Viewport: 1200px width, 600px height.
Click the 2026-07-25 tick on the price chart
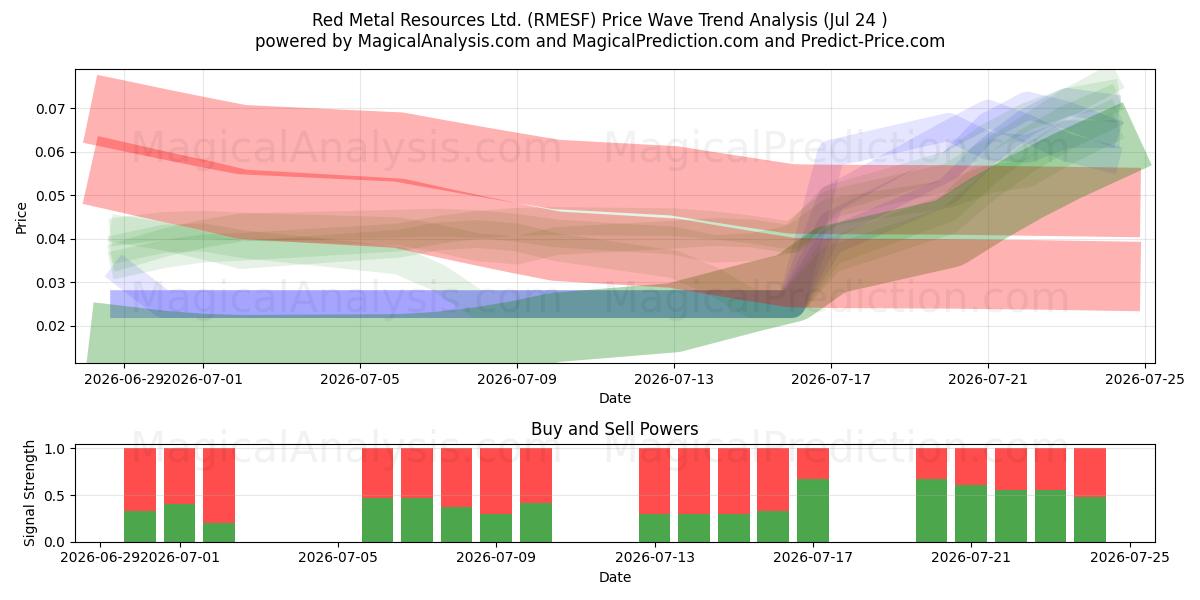(1145, 378)
